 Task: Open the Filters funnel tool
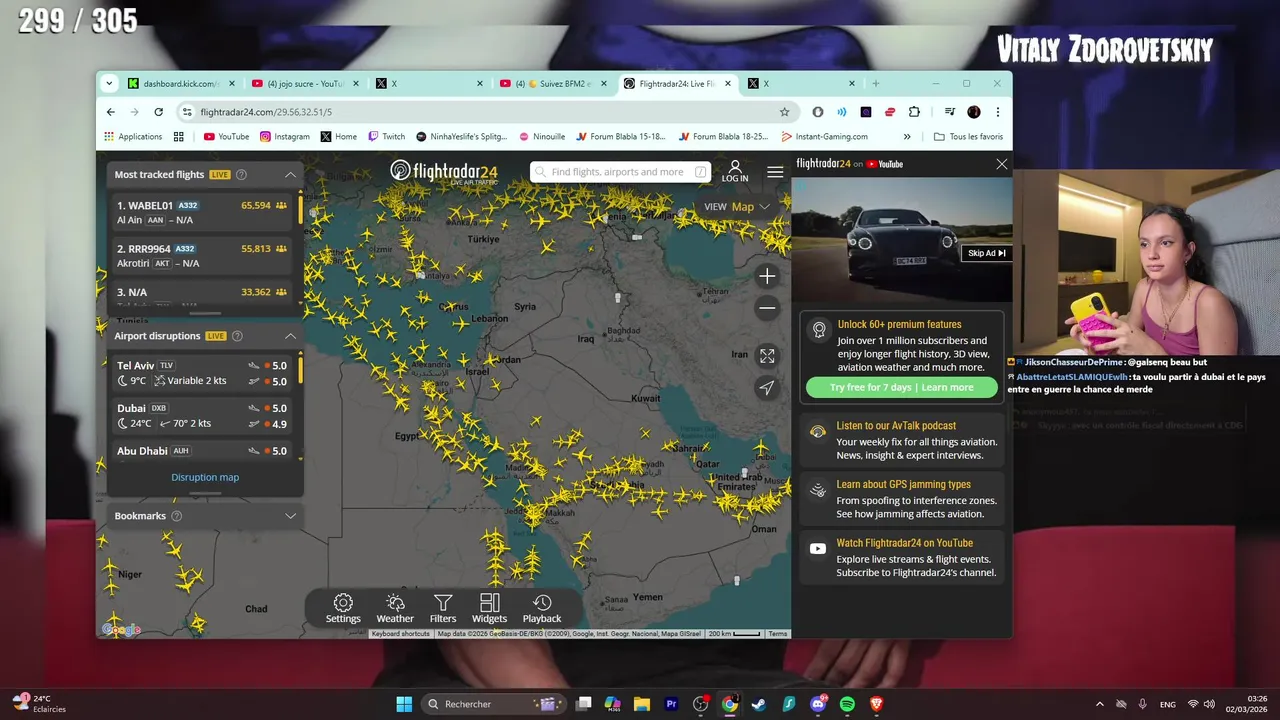(x=443, y=608)
